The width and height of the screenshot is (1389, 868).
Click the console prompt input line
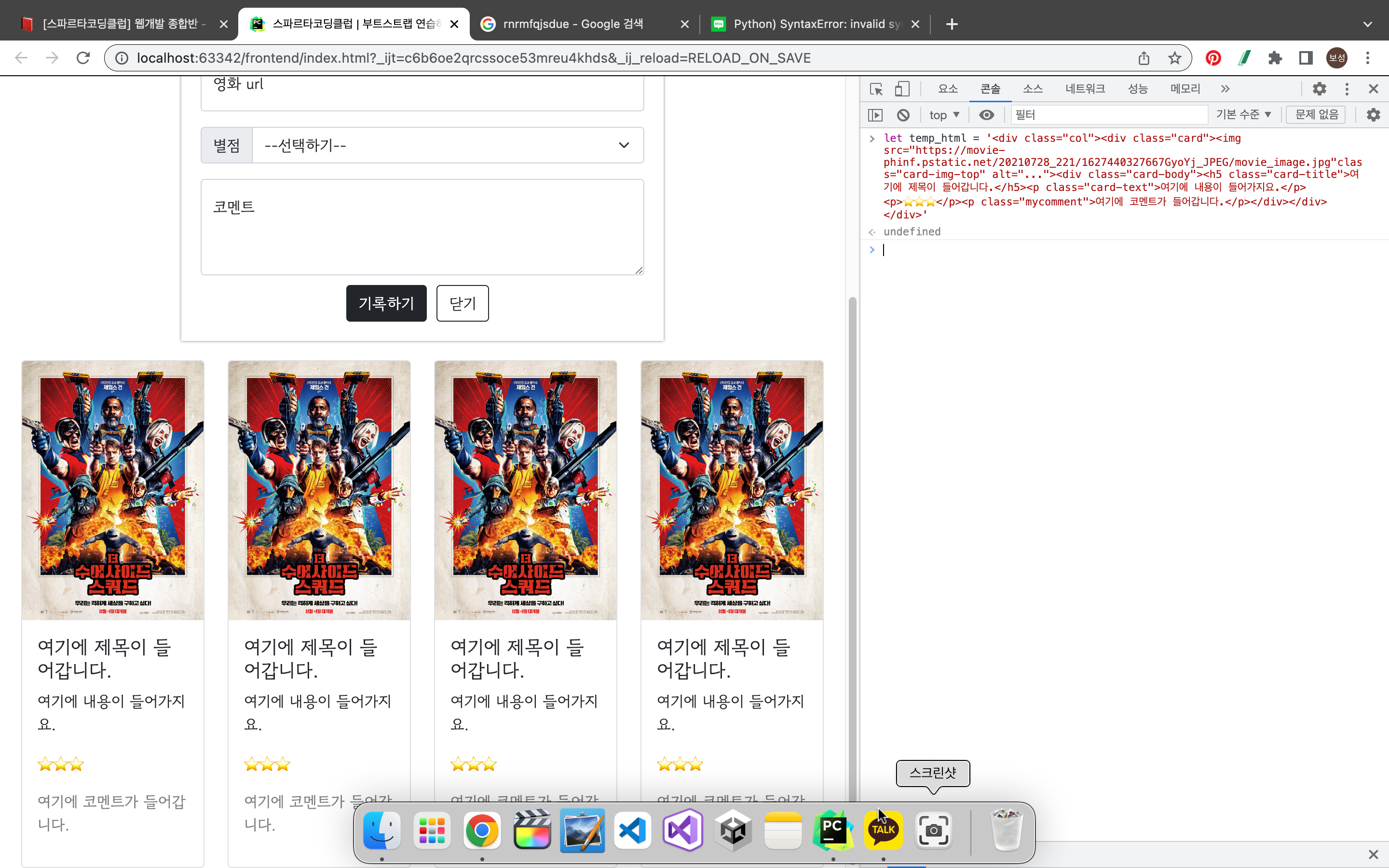pos(1130,250)
